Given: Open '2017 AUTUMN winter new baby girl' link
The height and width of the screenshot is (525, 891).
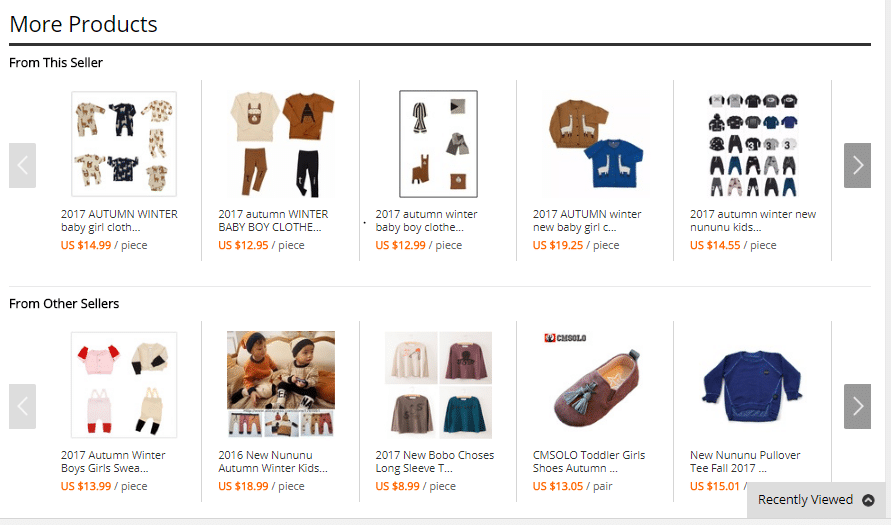Looking at the screenshot, I should pyautogui.click(x=587, y=220).
